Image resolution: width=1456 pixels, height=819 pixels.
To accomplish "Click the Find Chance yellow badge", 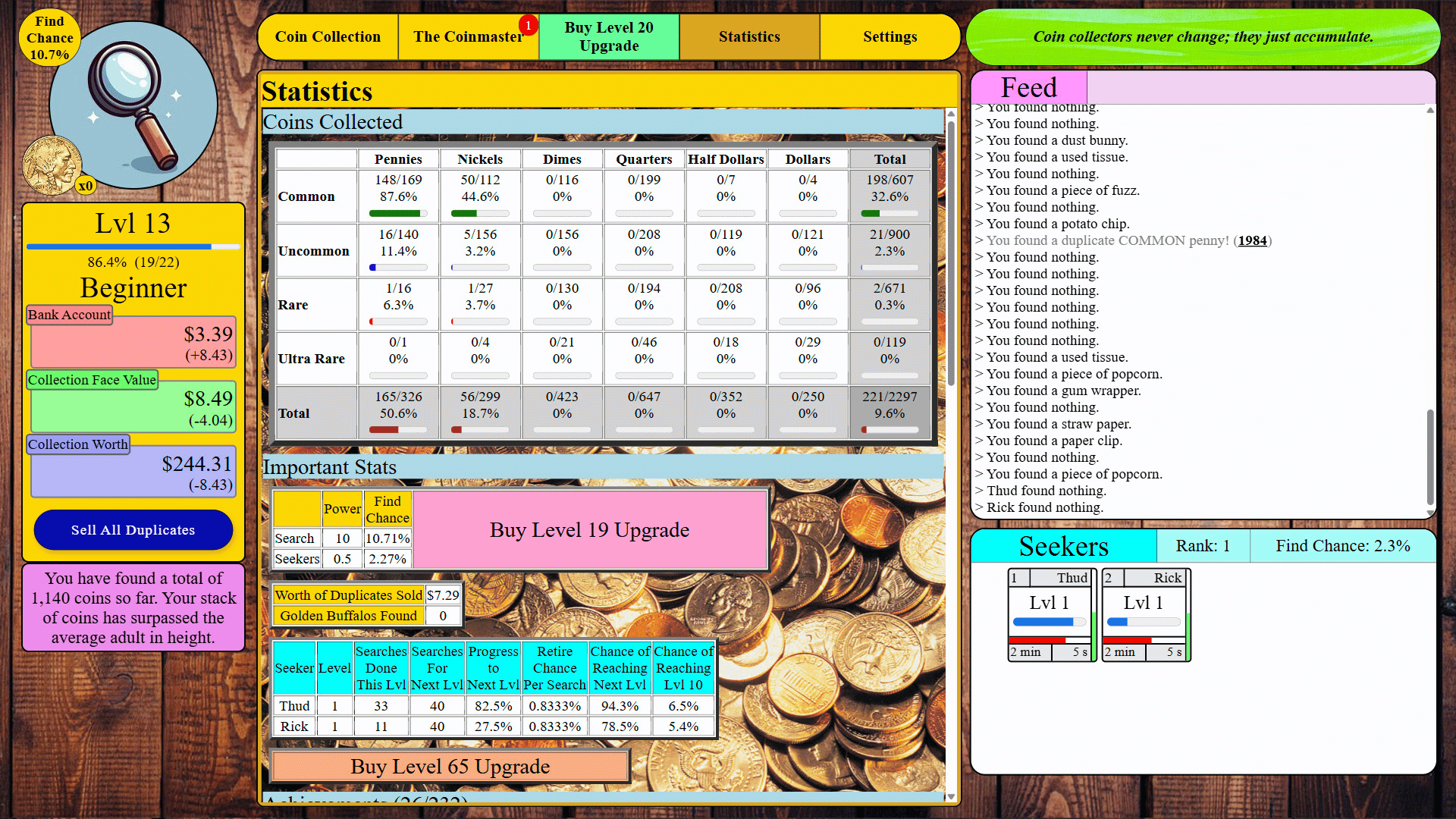I will point(49,38).
